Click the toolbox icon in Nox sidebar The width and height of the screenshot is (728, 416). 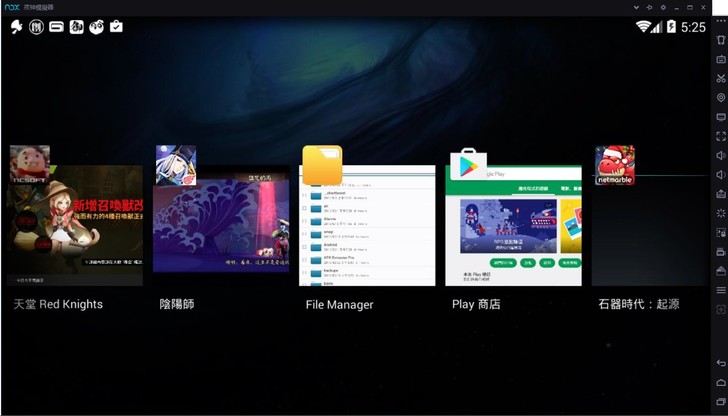tap(721, 271)
